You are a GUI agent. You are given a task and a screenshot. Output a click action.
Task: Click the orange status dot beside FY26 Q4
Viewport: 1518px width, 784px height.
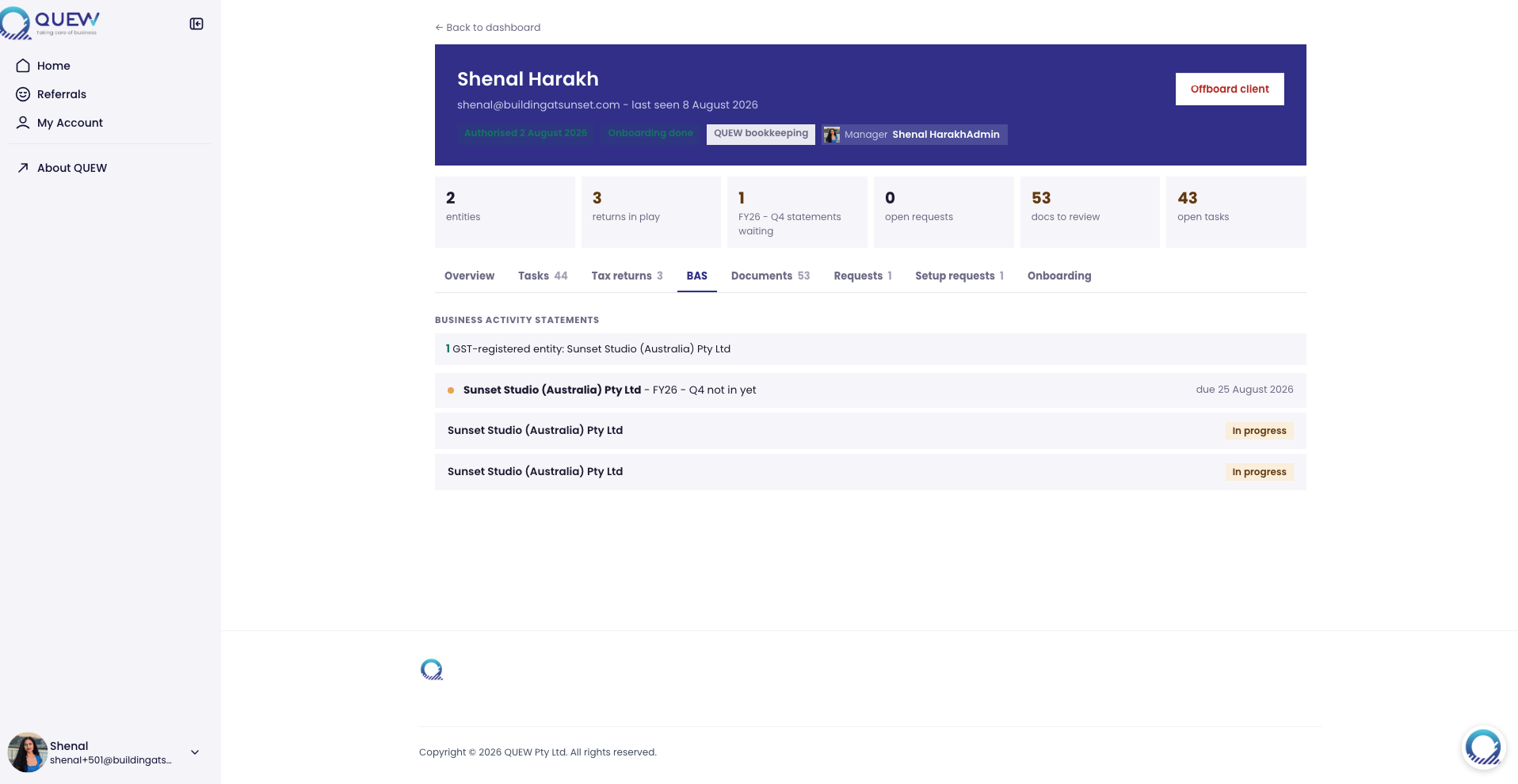451,390
